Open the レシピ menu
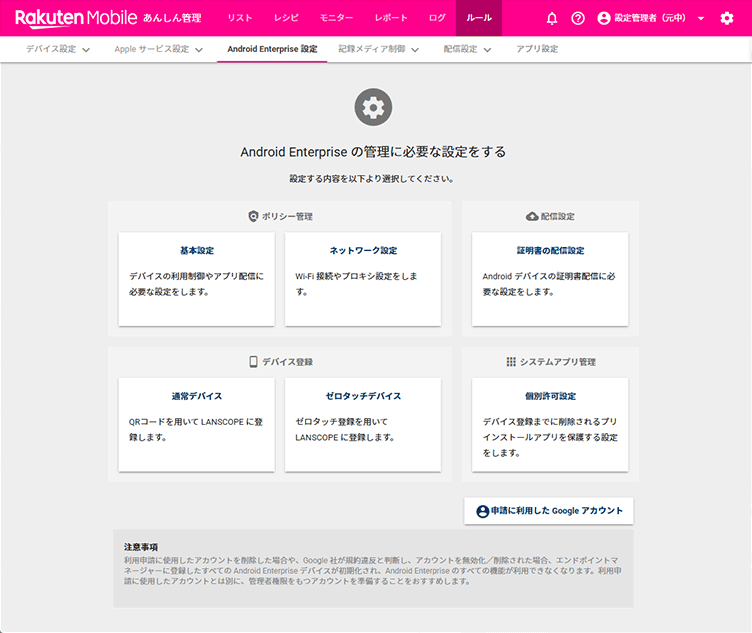This screenshot has height=633, width=752. coord(286,18)
